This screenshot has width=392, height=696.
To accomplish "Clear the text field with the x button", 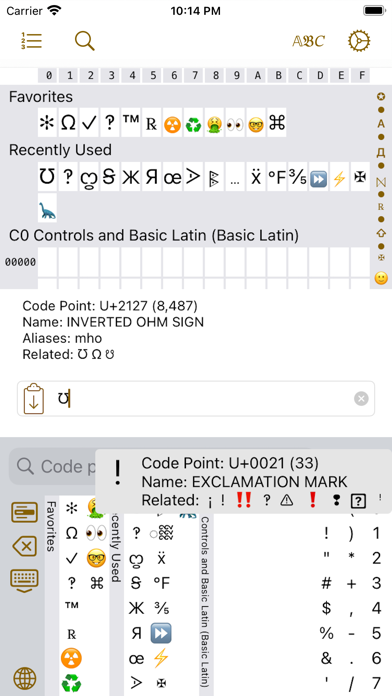I will point(361,399).
